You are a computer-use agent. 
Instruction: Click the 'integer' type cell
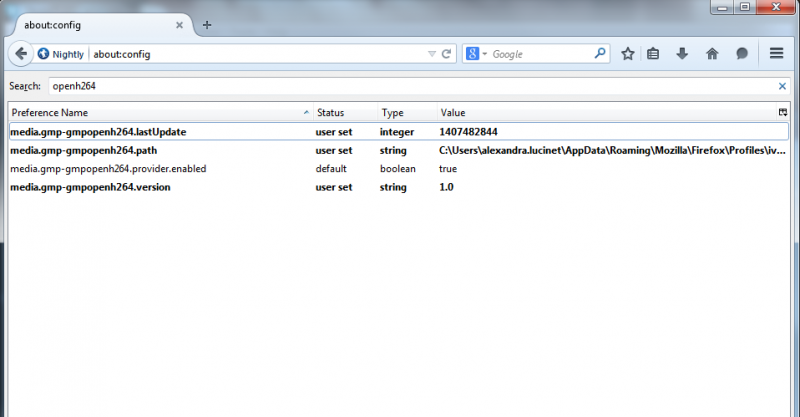point(397,132)
